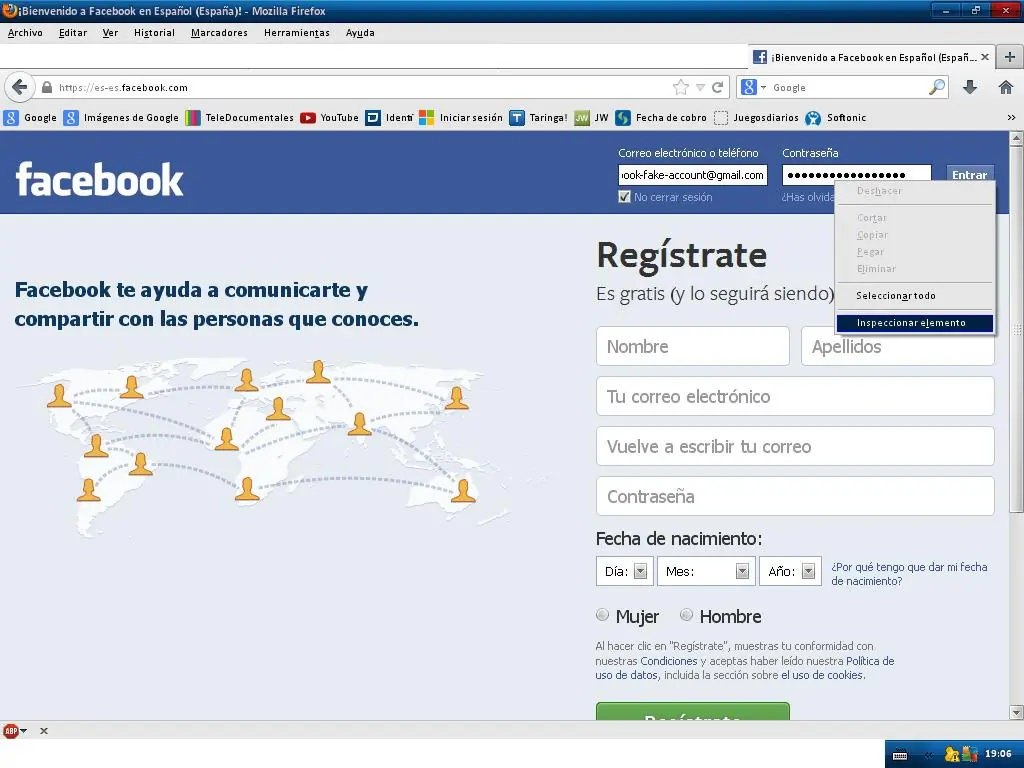Choose Inspeccionar elemento in context menu
This screenshot has height=768, width=1024.
(x=915, y=323)
